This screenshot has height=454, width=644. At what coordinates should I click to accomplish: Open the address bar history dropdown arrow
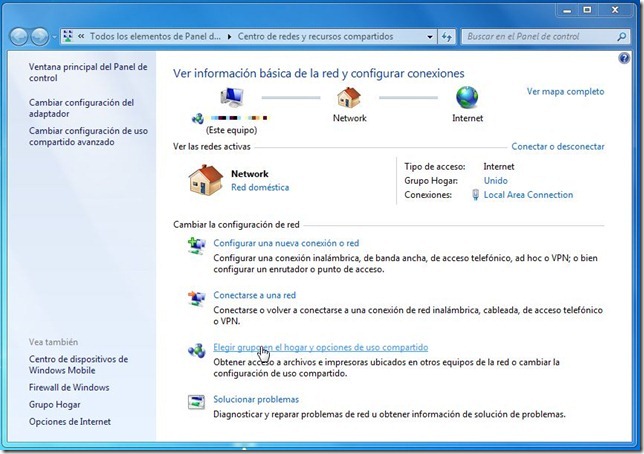point(430,37)
